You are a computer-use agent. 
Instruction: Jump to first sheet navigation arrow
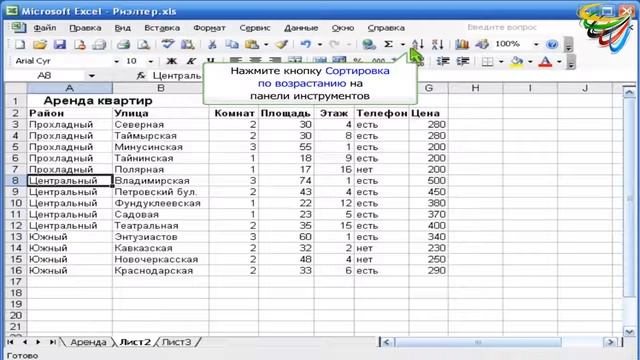point(10,342)
